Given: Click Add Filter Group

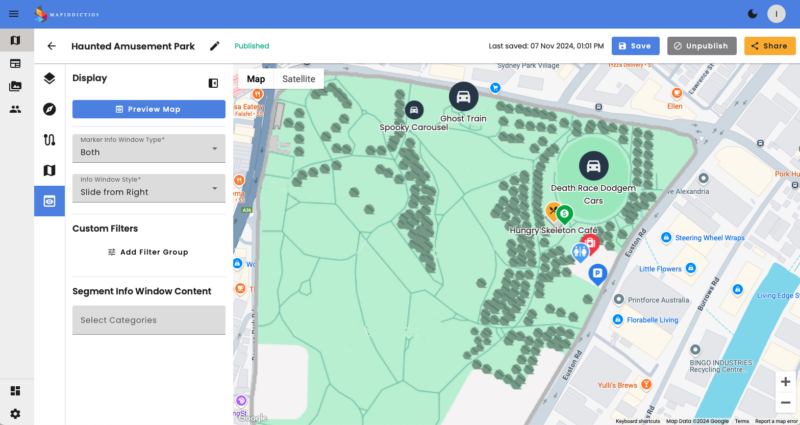Looking at the screenshot, I should pos(148,252).
